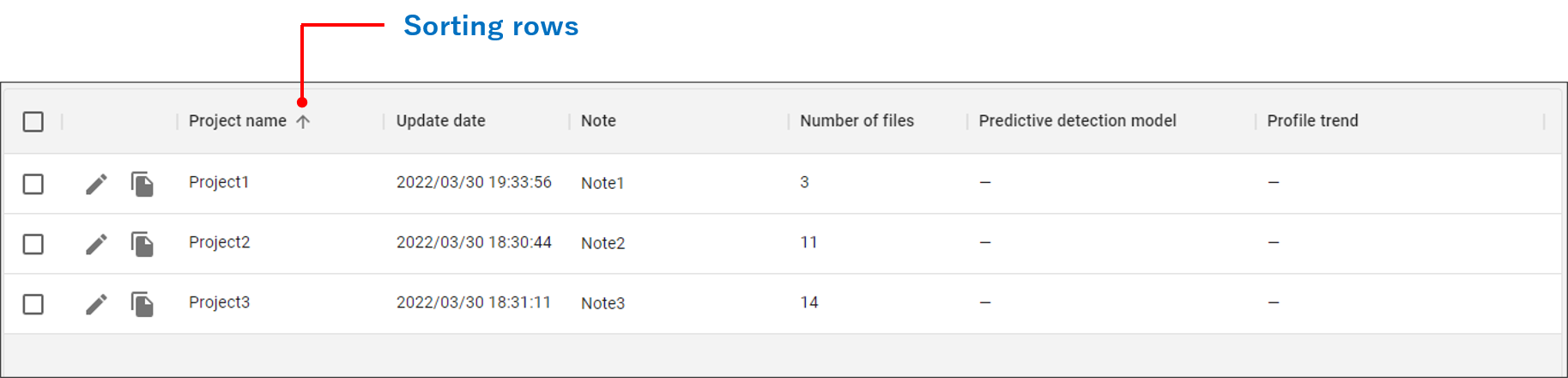Sort rows by Number of files header
1568x378 pixels.
pos(857,121)
